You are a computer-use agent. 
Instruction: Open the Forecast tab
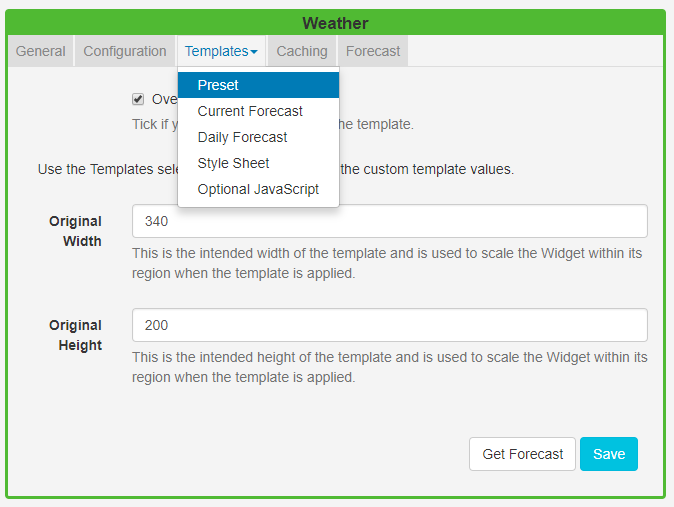373,51
